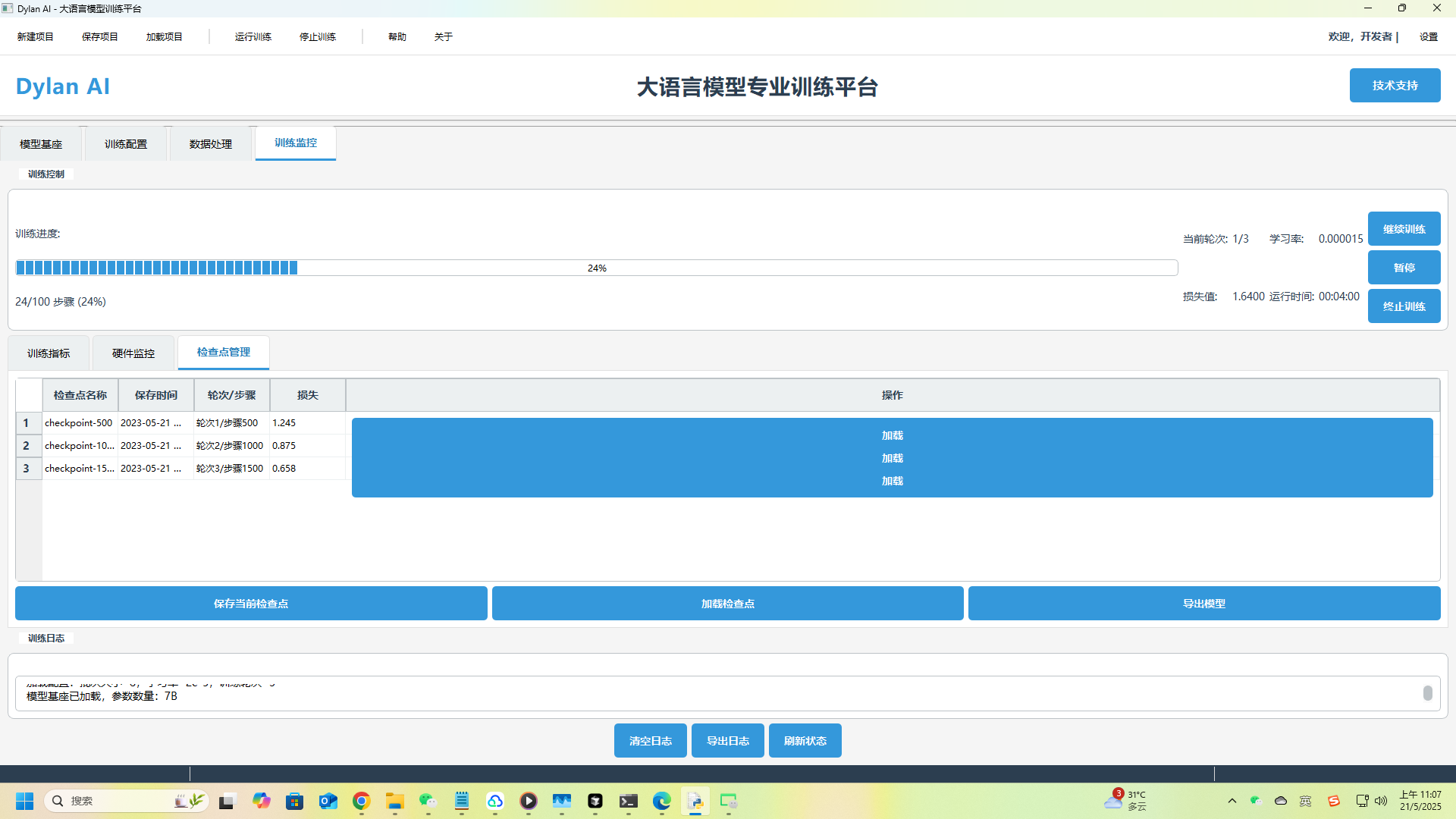
Task: Open the 训练配置 tab
Action: tap(126, 144)
